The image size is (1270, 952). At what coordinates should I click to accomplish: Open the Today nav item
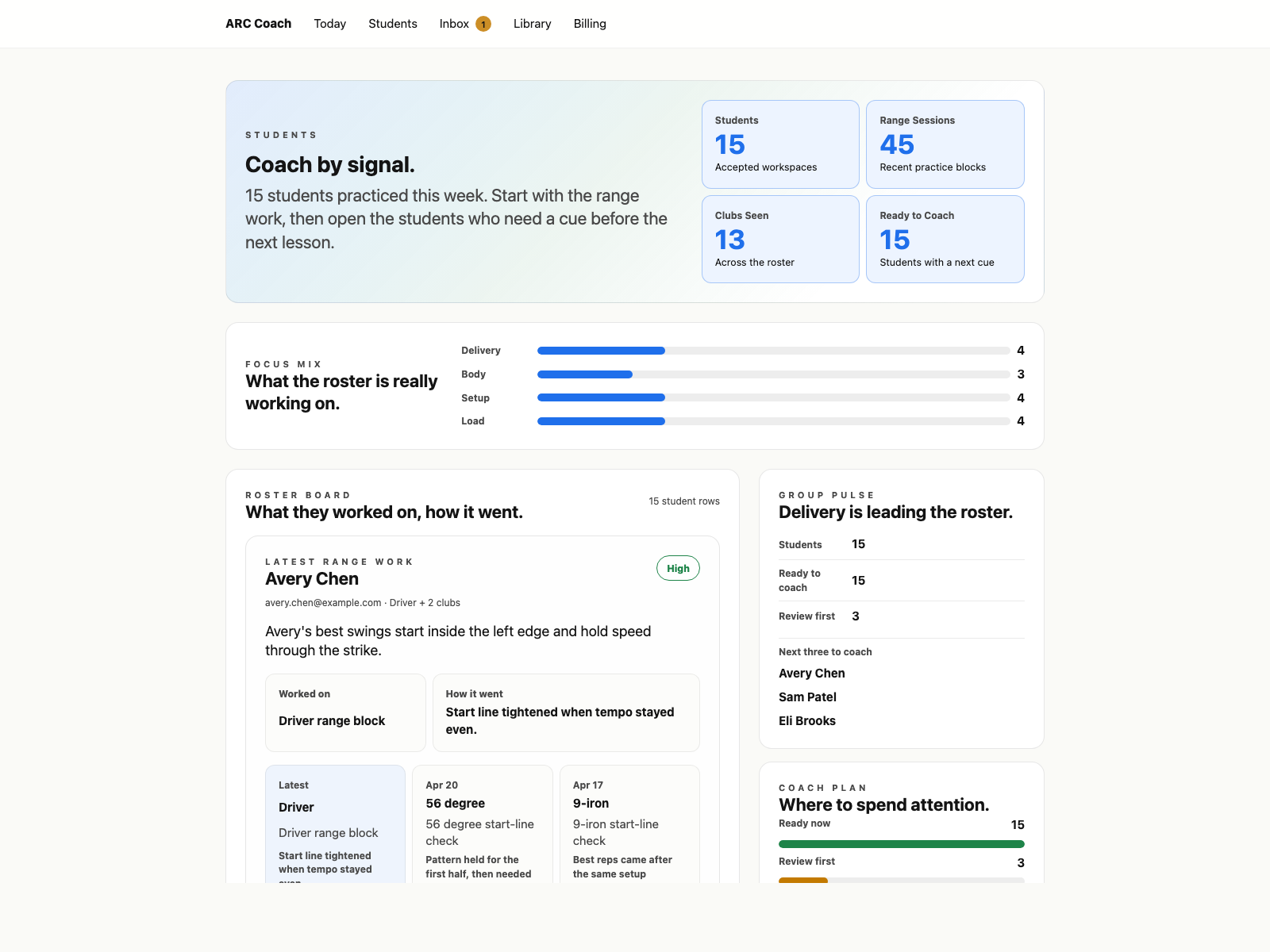click(x=329, y=24)
